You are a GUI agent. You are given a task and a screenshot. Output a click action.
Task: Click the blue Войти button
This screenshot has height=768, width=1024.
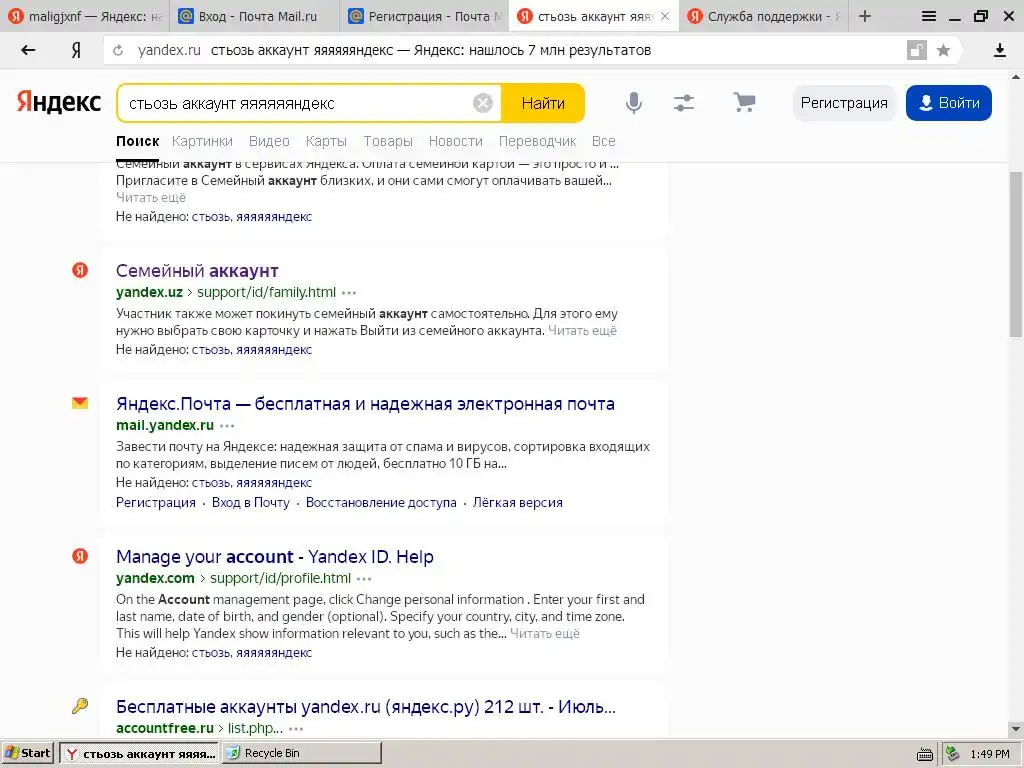(x=948, y=103)
